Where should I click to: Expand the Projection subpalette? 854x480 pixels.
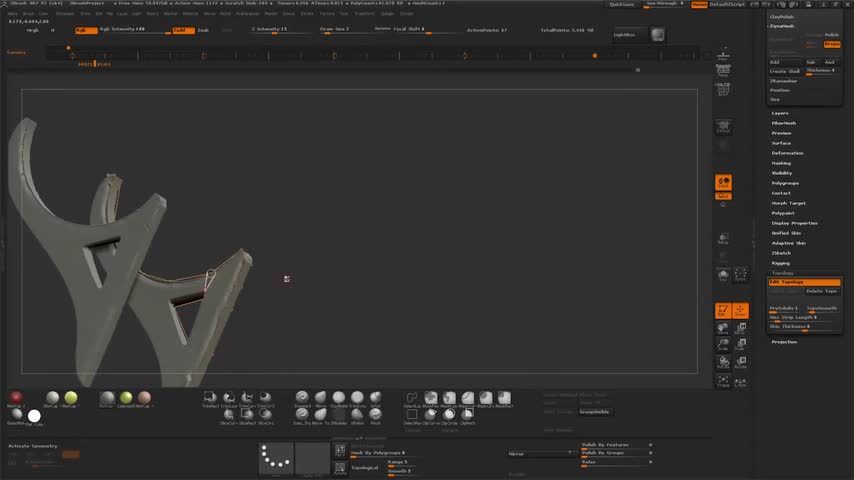(784, 342)
